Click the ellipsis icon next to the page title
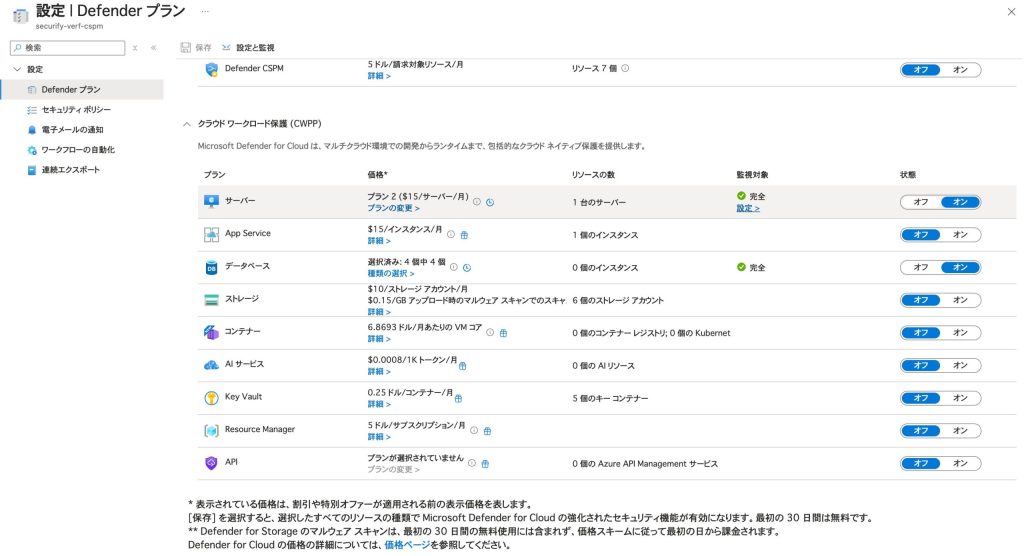Screen dimensions: 1024x556 pos(205,11)
